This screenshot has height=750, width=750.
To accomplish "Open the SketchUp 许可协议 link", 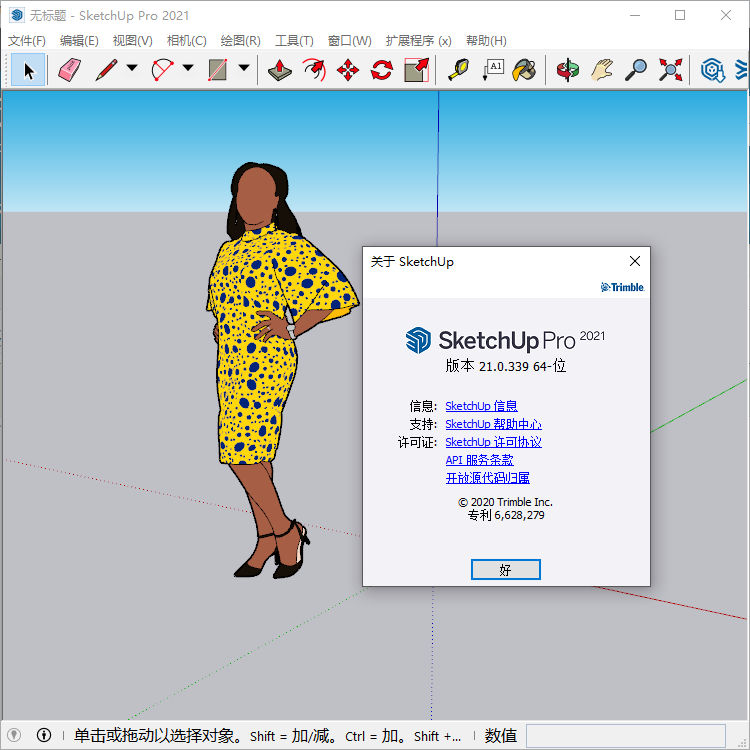I will (493, 442).
